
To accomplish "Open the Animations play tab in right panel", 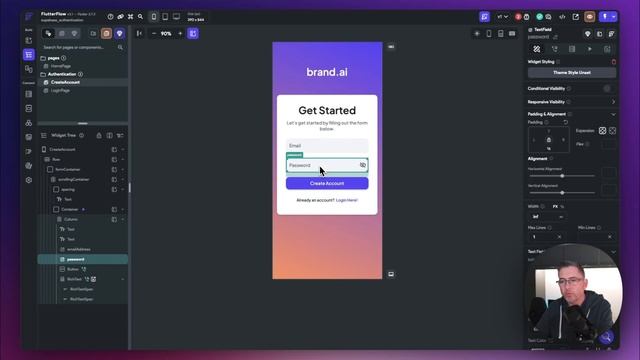I will point(590,49).
